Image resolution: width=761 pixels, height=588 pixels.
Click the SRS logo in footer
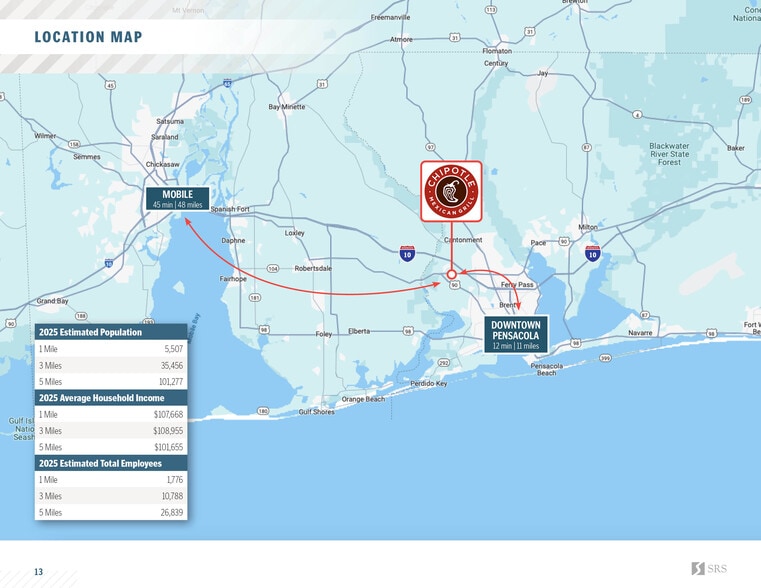click(x=710, y=568)
